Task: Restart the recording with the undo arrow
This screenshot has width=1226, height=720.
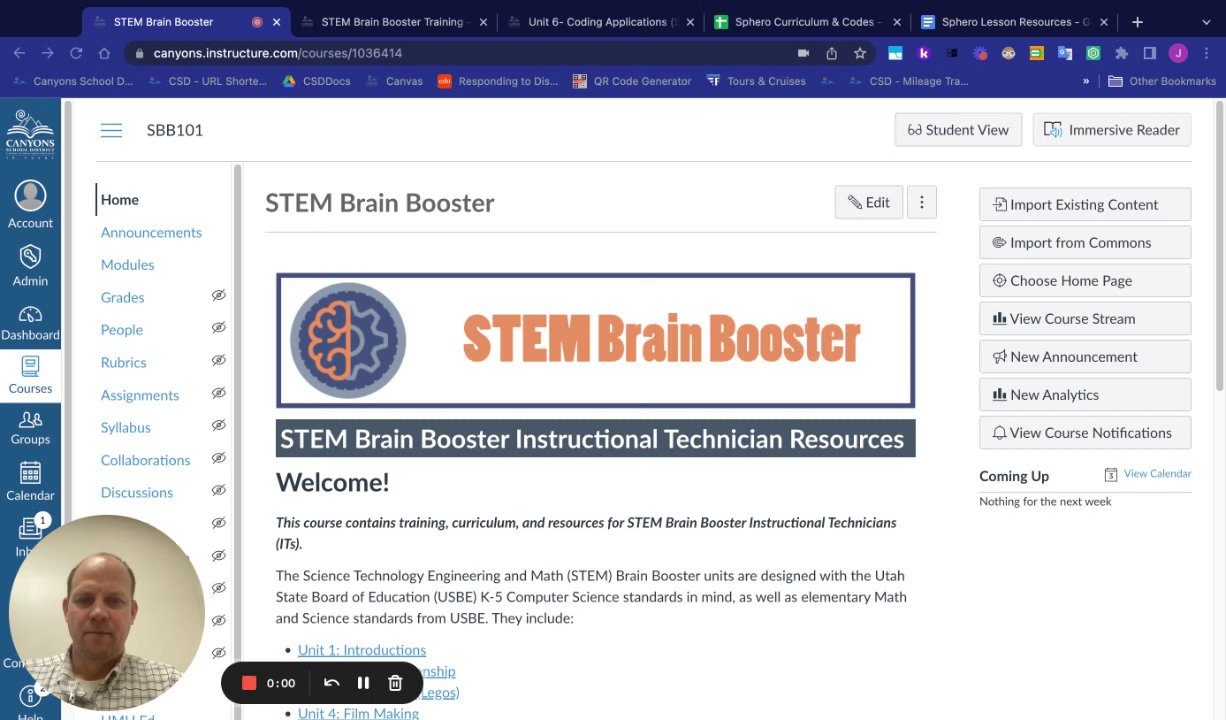Action: pyautogui.click(x=332, y=683)
